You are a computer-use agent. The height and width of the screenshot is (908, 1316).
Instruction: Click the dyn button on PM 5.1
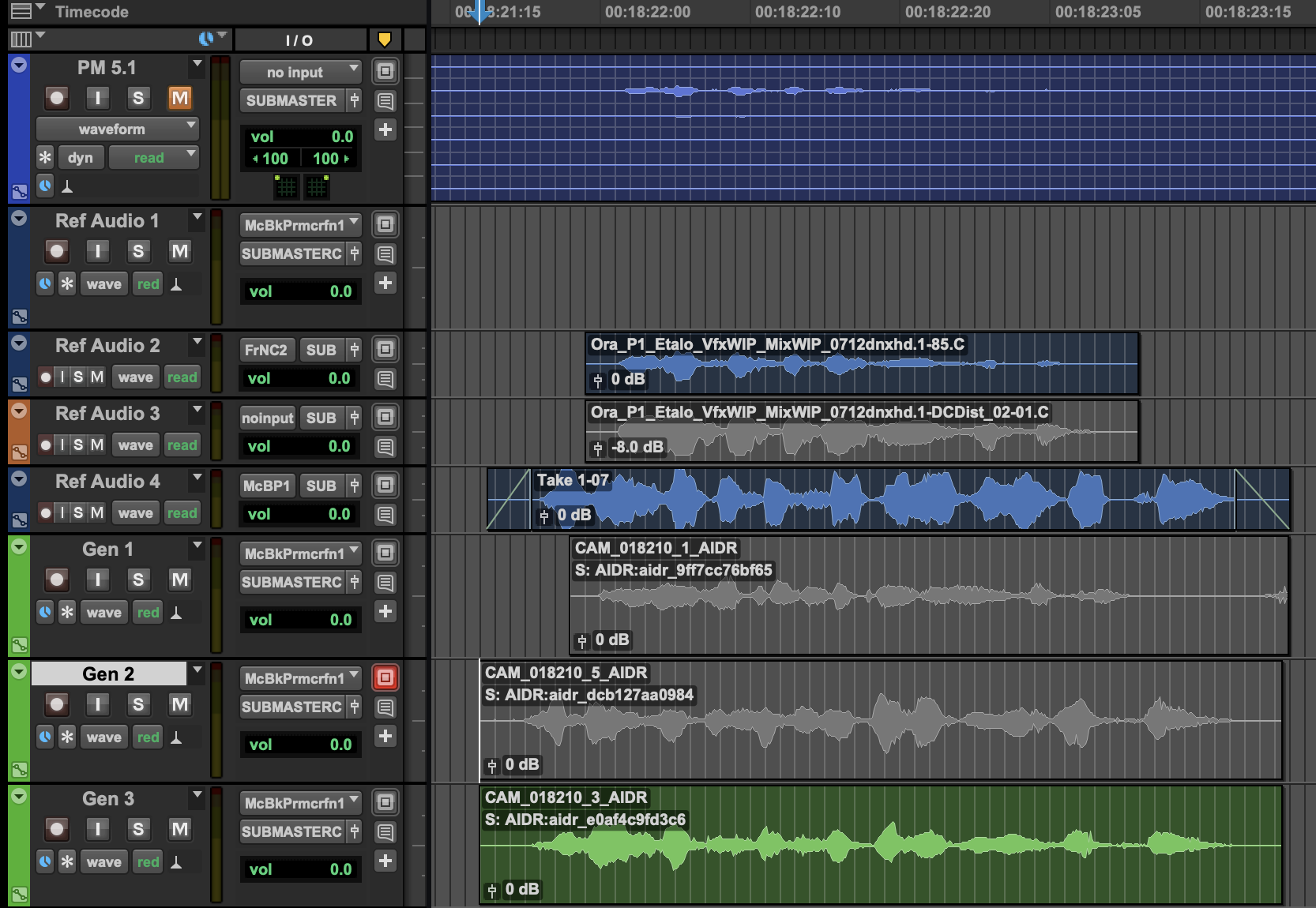[x=81, y=157]
